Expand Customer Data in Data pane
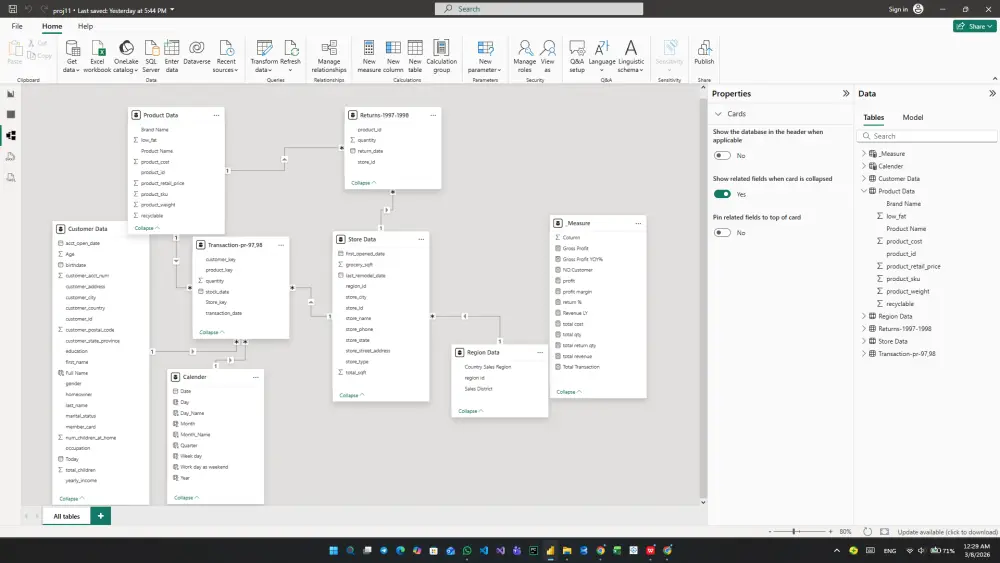 point(864,179)
